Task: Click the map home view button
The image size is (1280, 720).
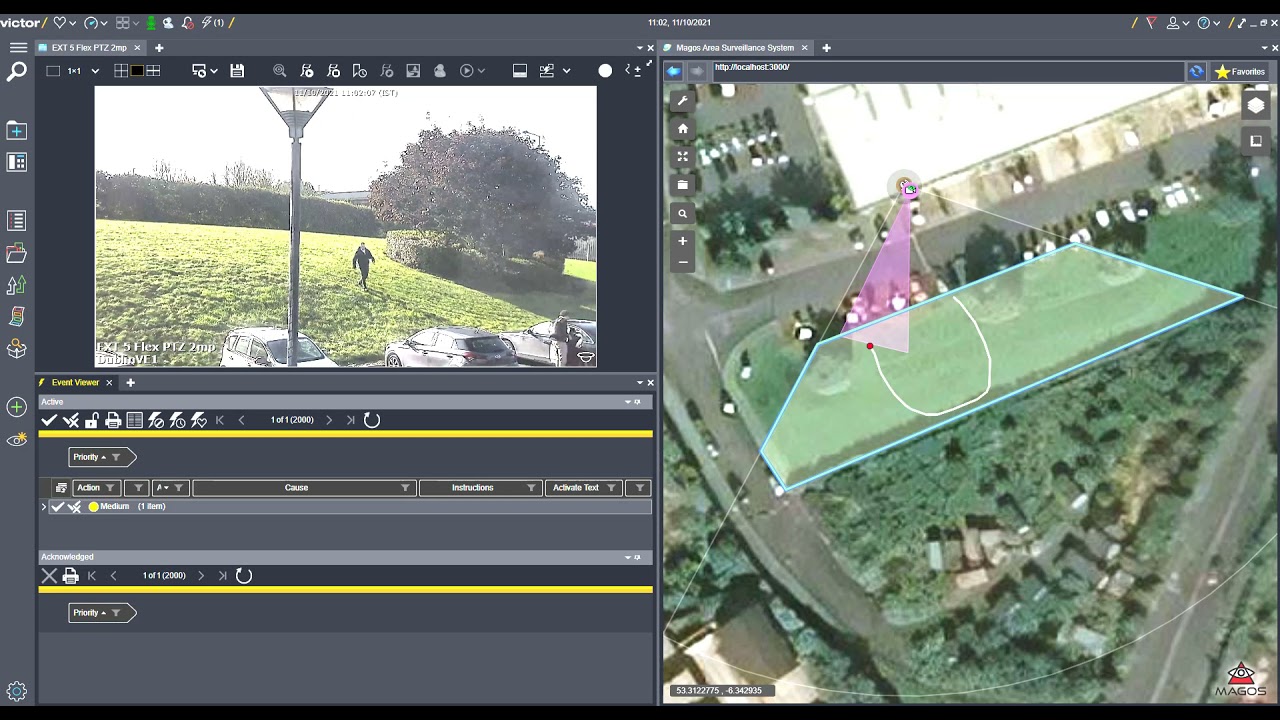Action: 683,128
